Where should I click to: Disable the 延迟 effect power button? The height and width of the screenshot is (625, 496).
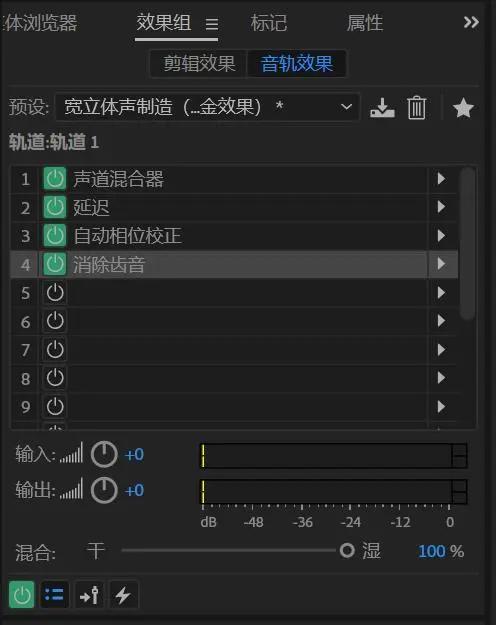[x=55, y=207]
